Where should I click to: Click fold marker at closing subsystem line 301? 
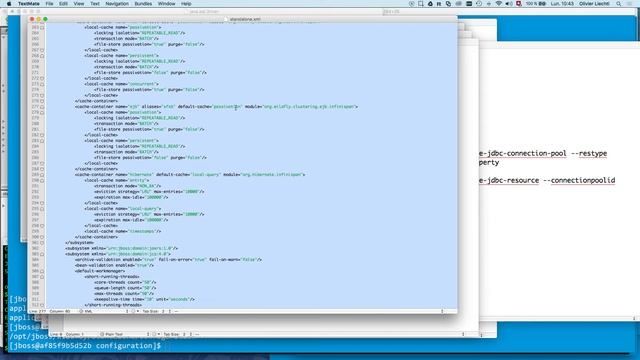(x=42, y=243)
